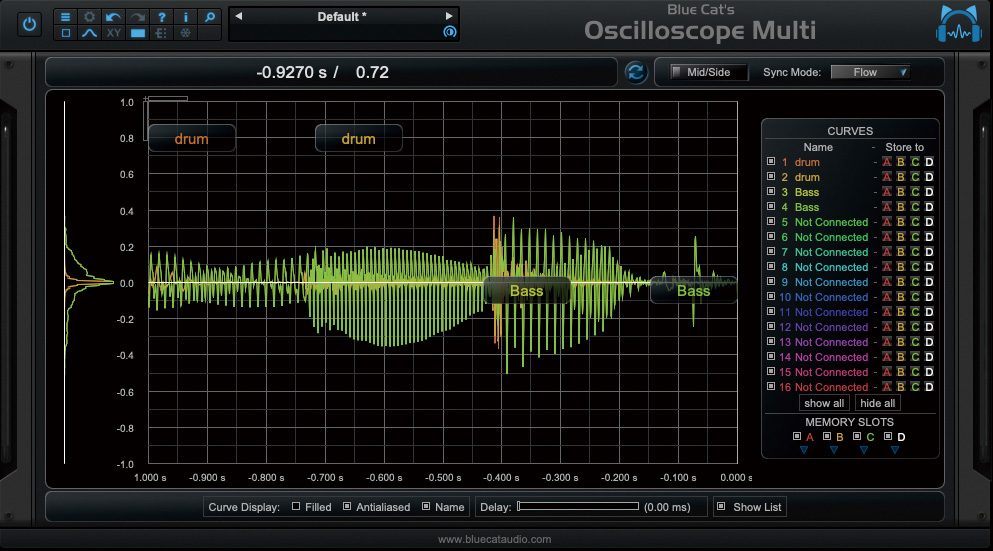Adjust the Delay slider
Viewport: 993px width, 551px height.
[x=578, y=506]
